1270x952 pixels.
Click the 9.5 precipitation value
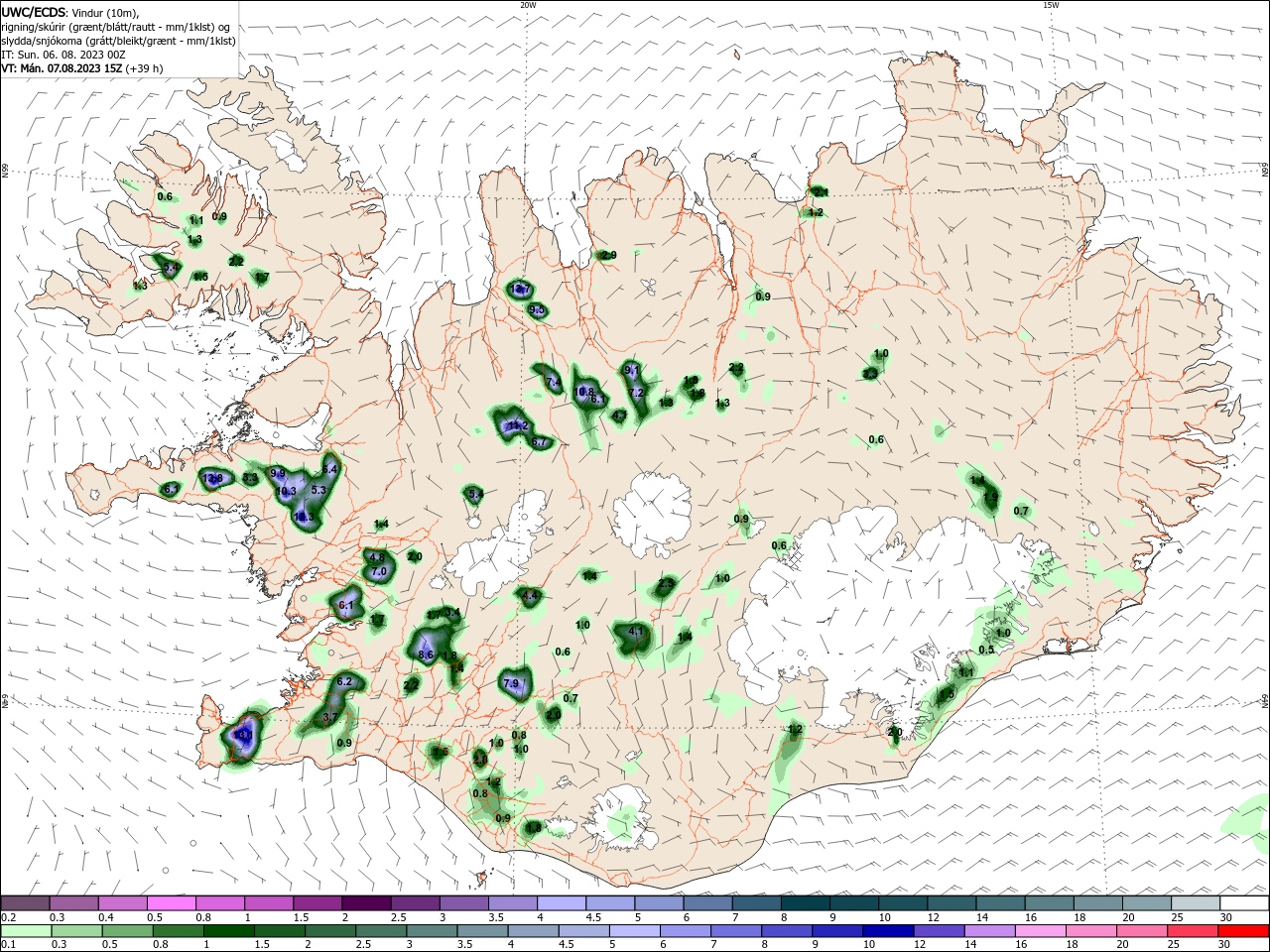(537, 310)
